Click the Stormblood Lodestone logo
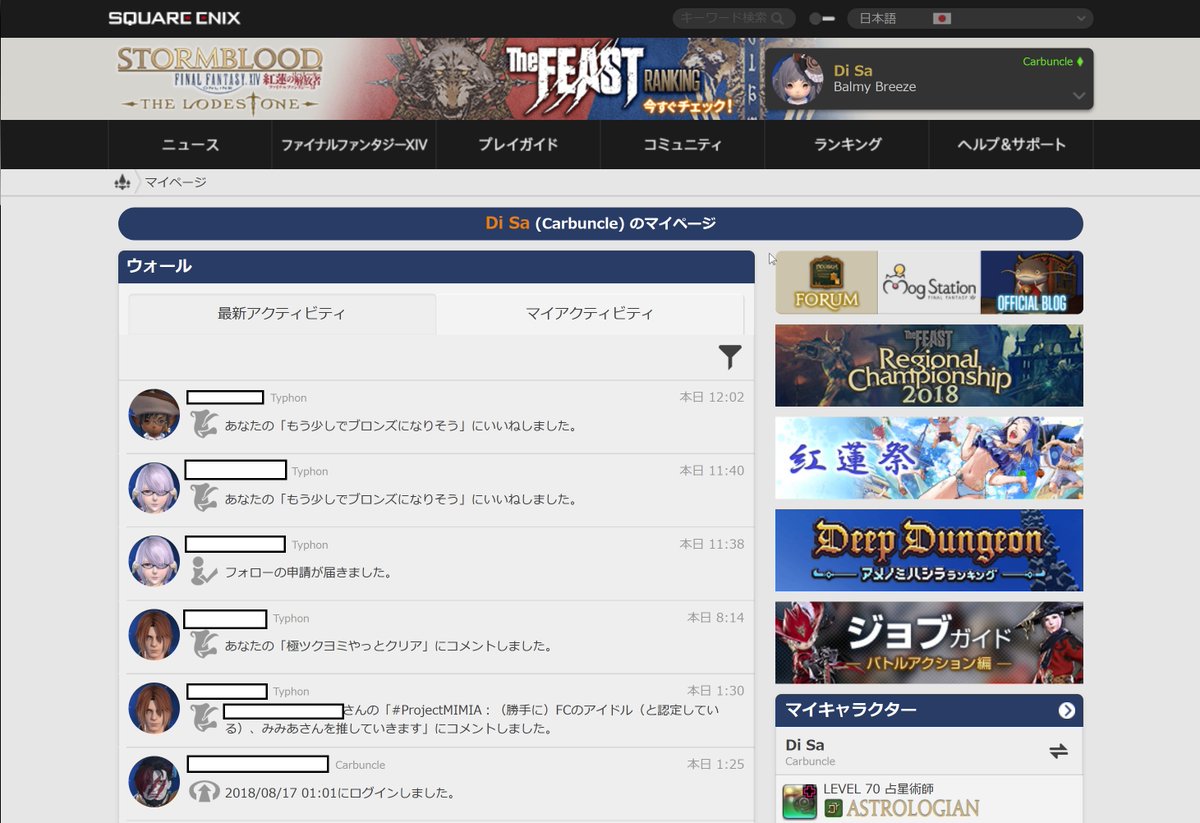 point(220,78)
